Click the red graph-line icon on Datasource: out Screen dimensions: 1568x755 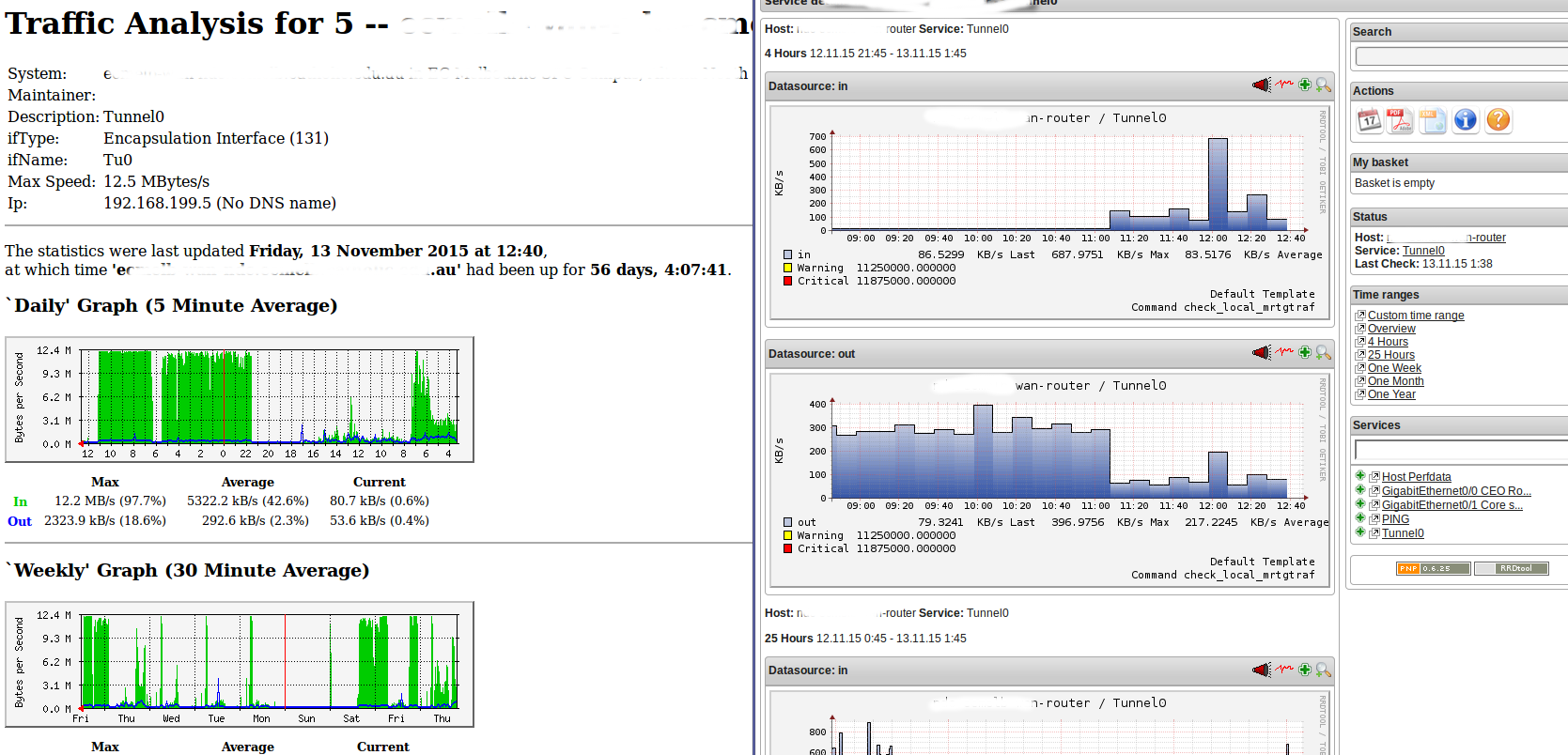[1284, 352]
